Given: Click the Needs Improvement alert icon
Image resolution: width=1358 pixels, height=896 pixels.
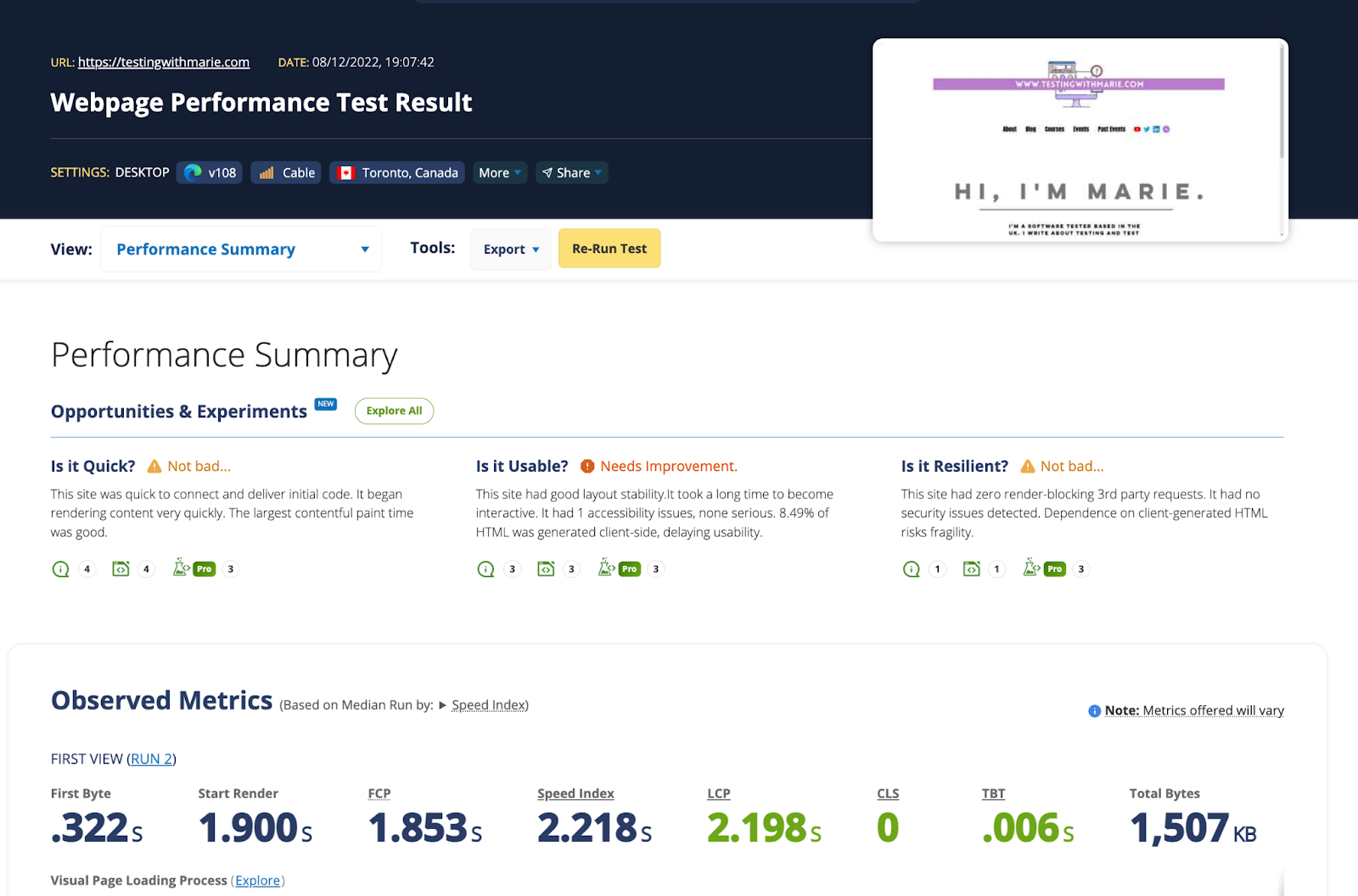Looking at the screenshot, I should [x=587, y=466].
